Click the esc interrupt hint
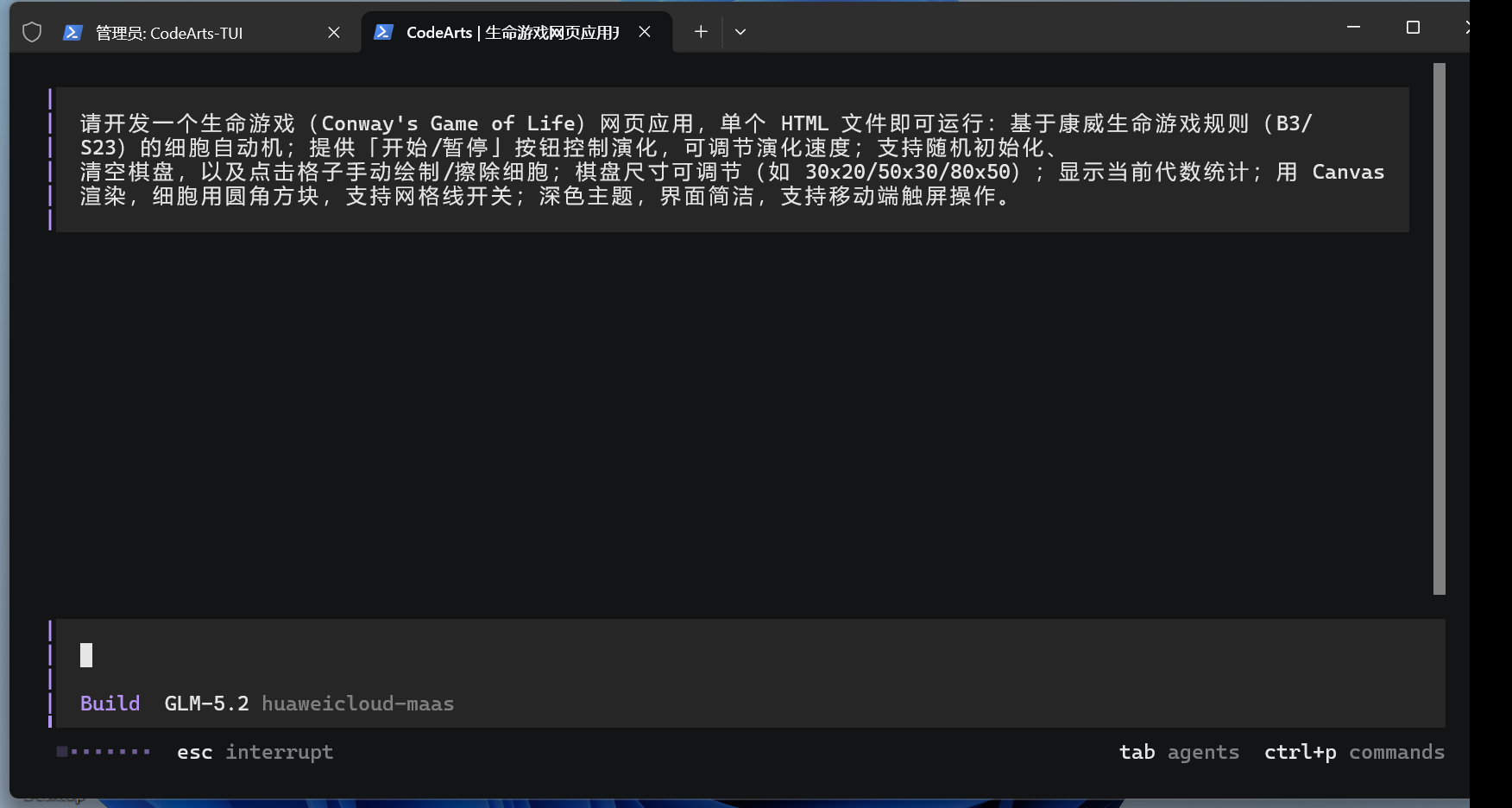Screen dimensions: 1512x808 255,753
